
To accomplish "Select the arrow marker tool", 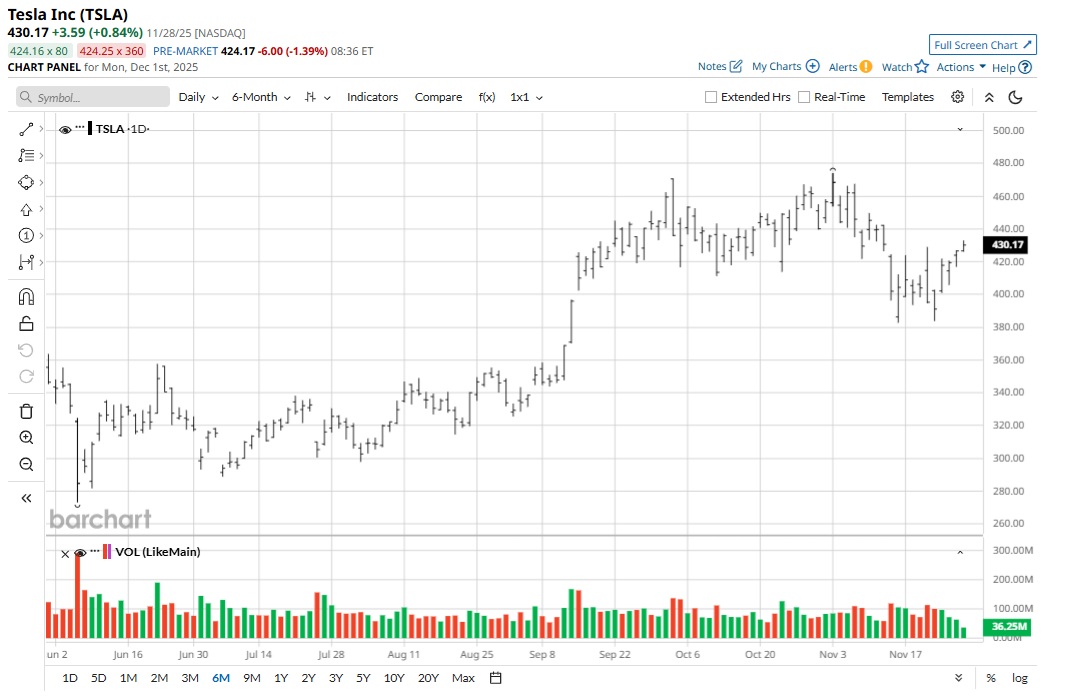I will tap(26, 209).
